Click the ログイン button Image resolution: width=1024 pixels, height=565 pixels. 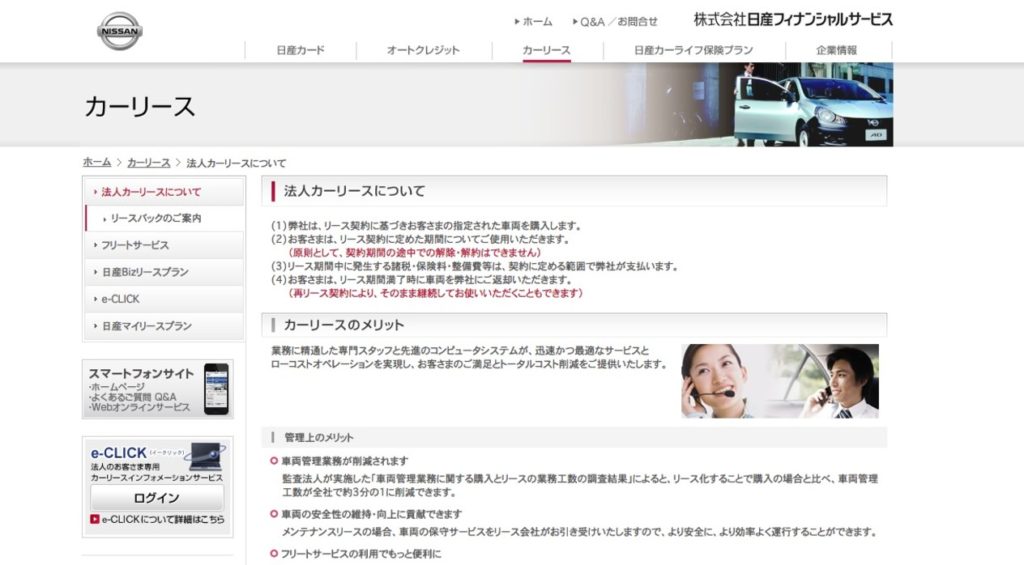pyautogui.click(x=157, y=498)
